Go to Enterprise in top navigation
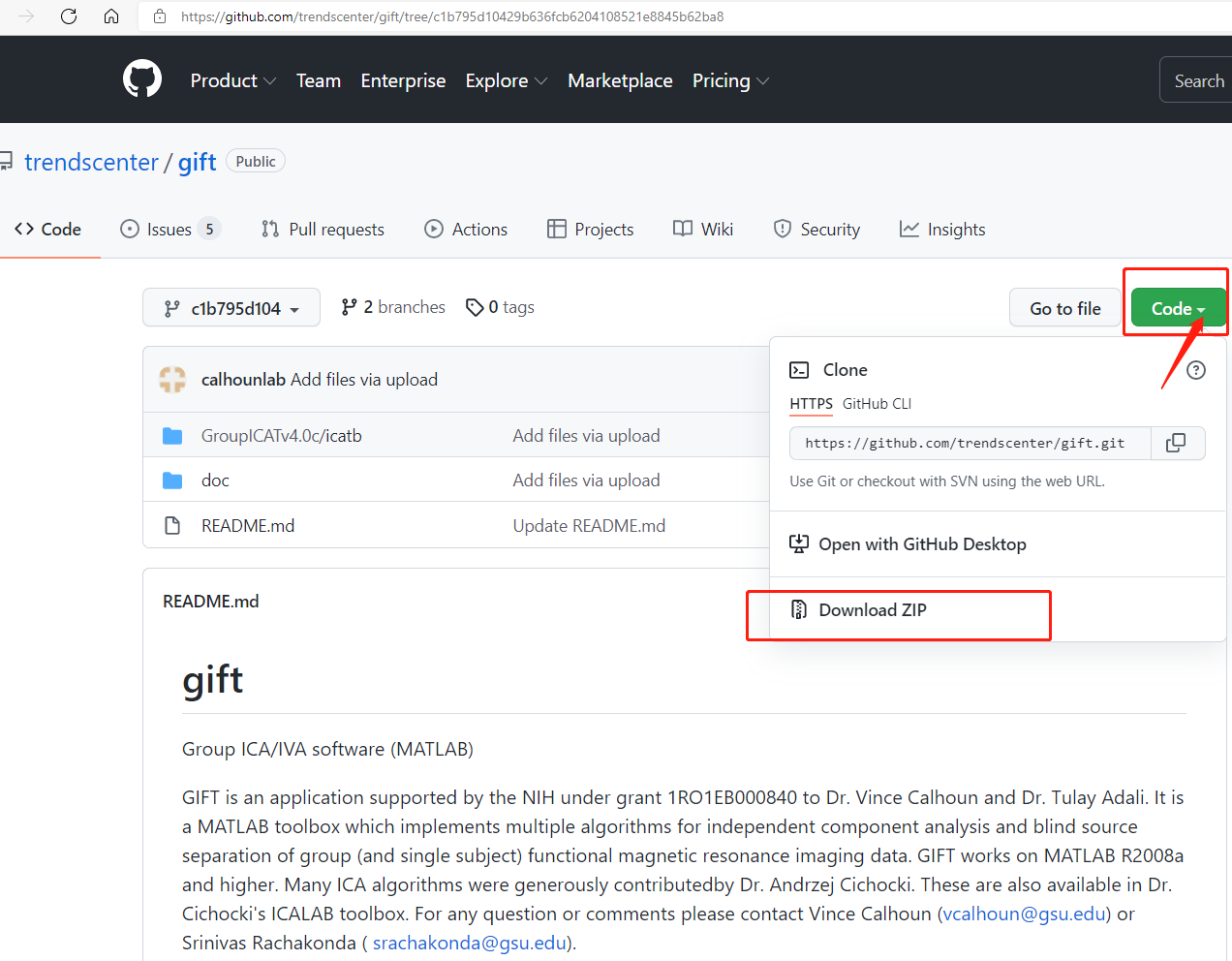 pos(403,80)
